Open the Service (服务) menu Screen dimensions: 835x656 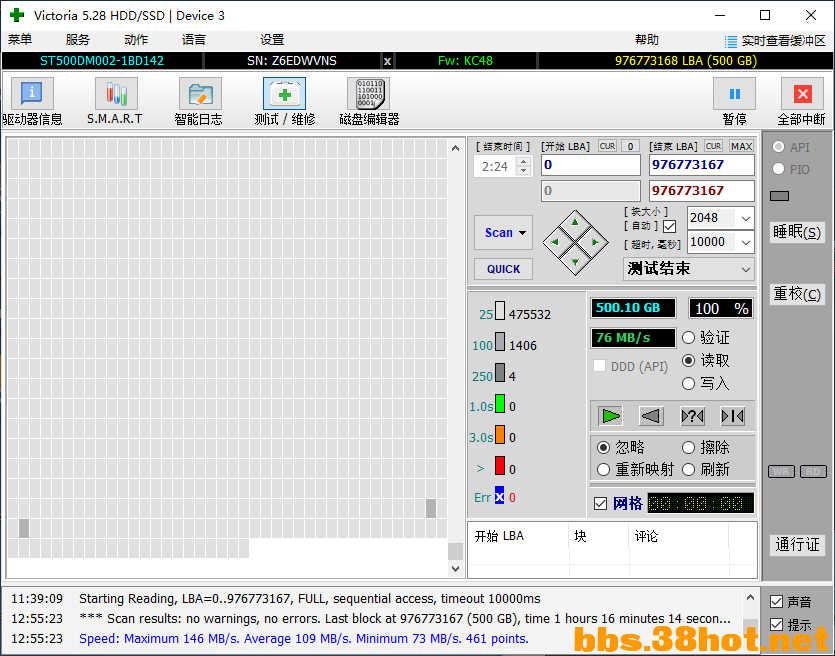click(78, 40)
